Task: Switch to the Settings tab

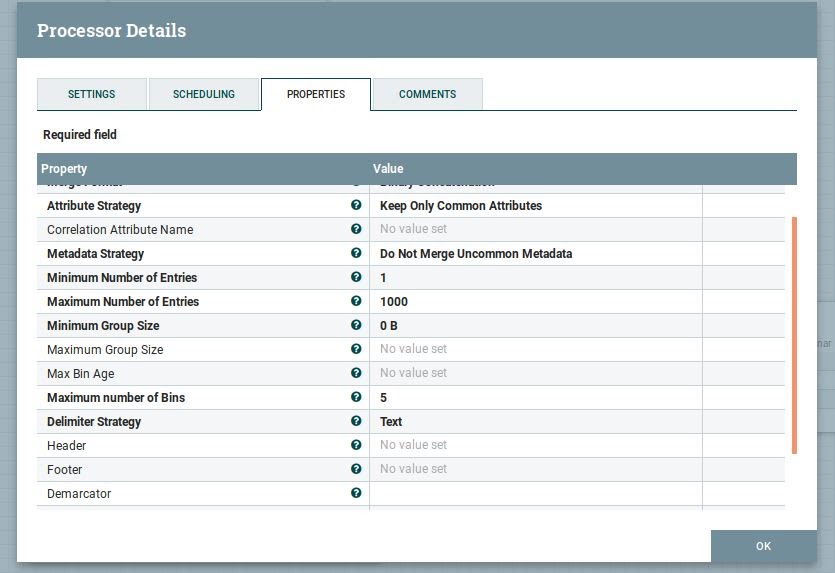Action: click(92, 94)
